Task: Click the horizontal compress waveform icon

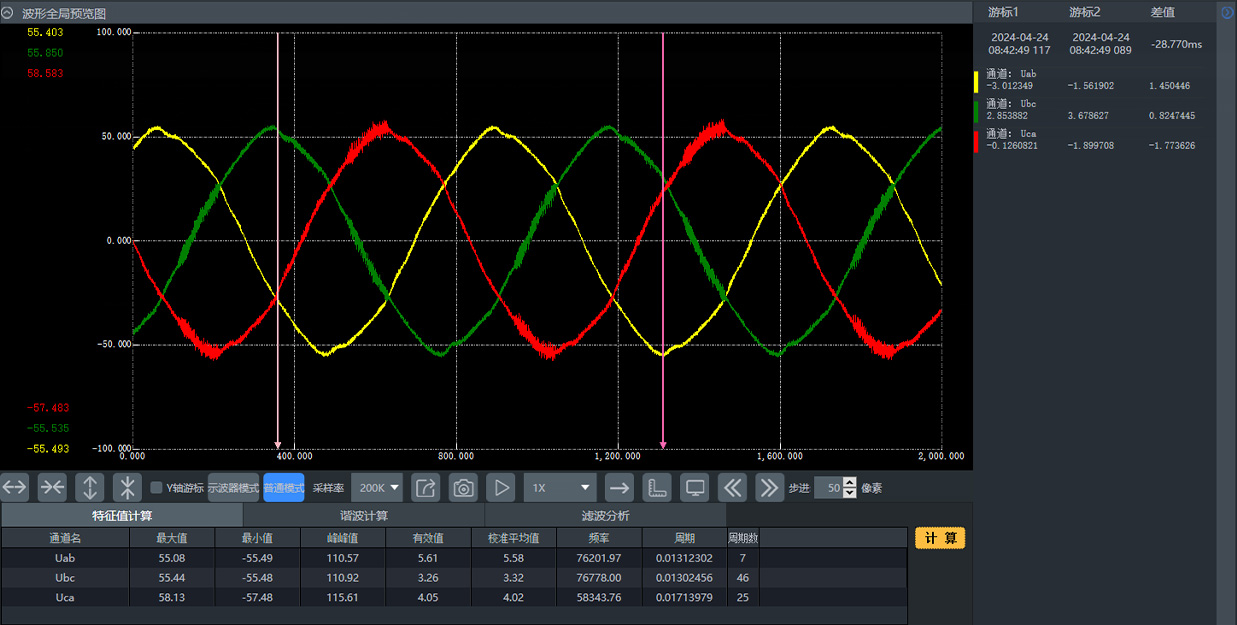Action: point(52,488)
